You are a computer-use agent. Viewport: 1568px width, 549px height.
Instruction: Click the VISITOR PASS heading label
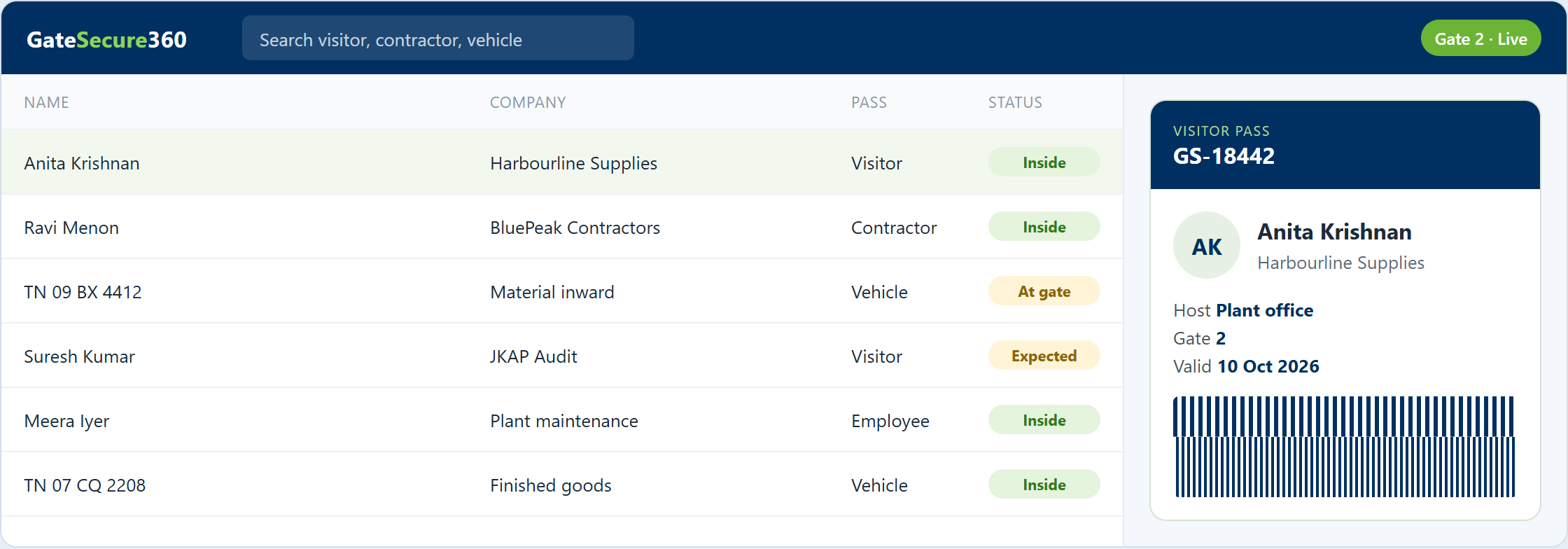(x=1221, y=131)
